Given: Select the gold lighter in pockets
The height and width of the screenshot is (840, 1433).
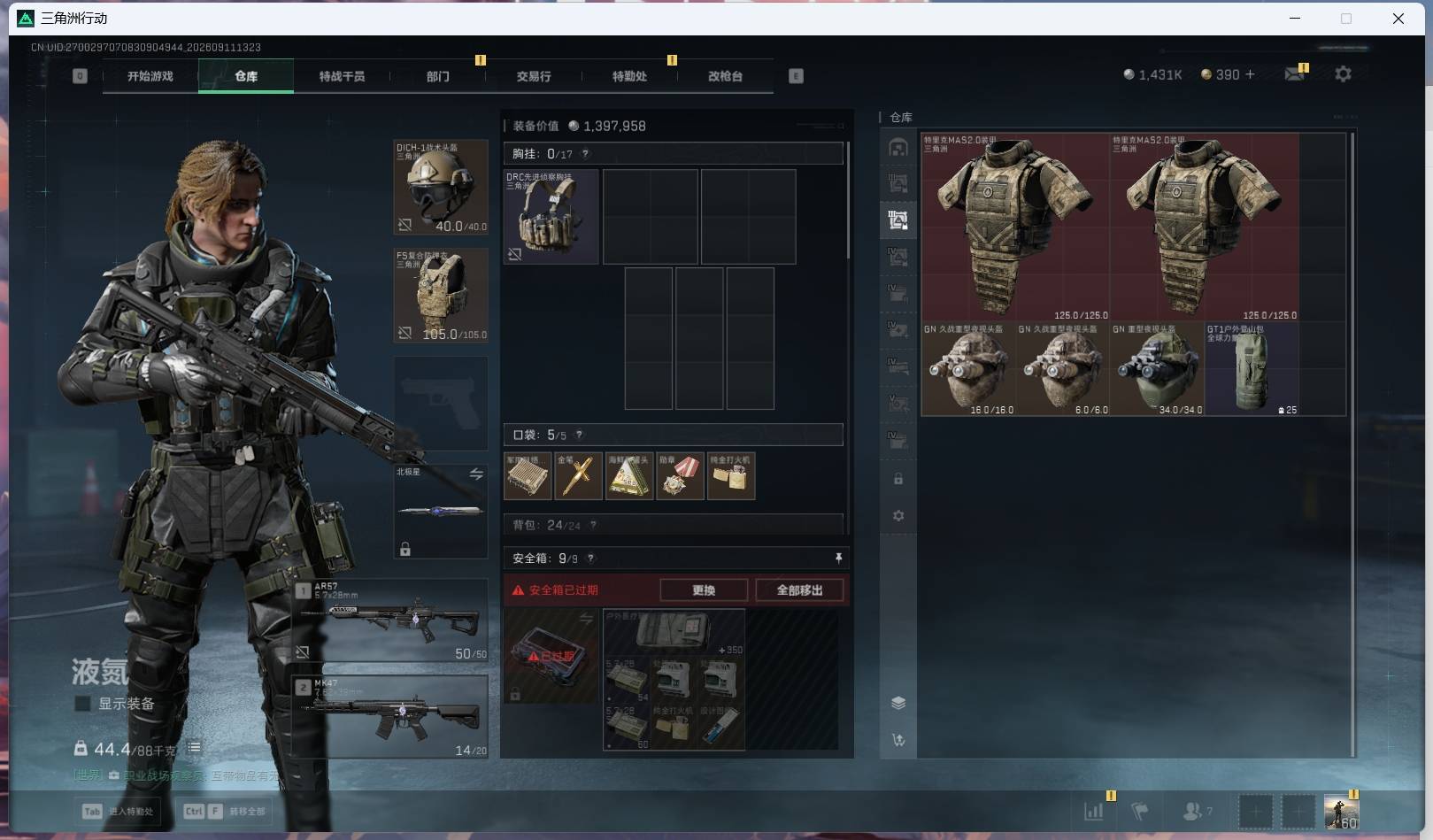Looking at the screenshot, I should tap(731, 476).
